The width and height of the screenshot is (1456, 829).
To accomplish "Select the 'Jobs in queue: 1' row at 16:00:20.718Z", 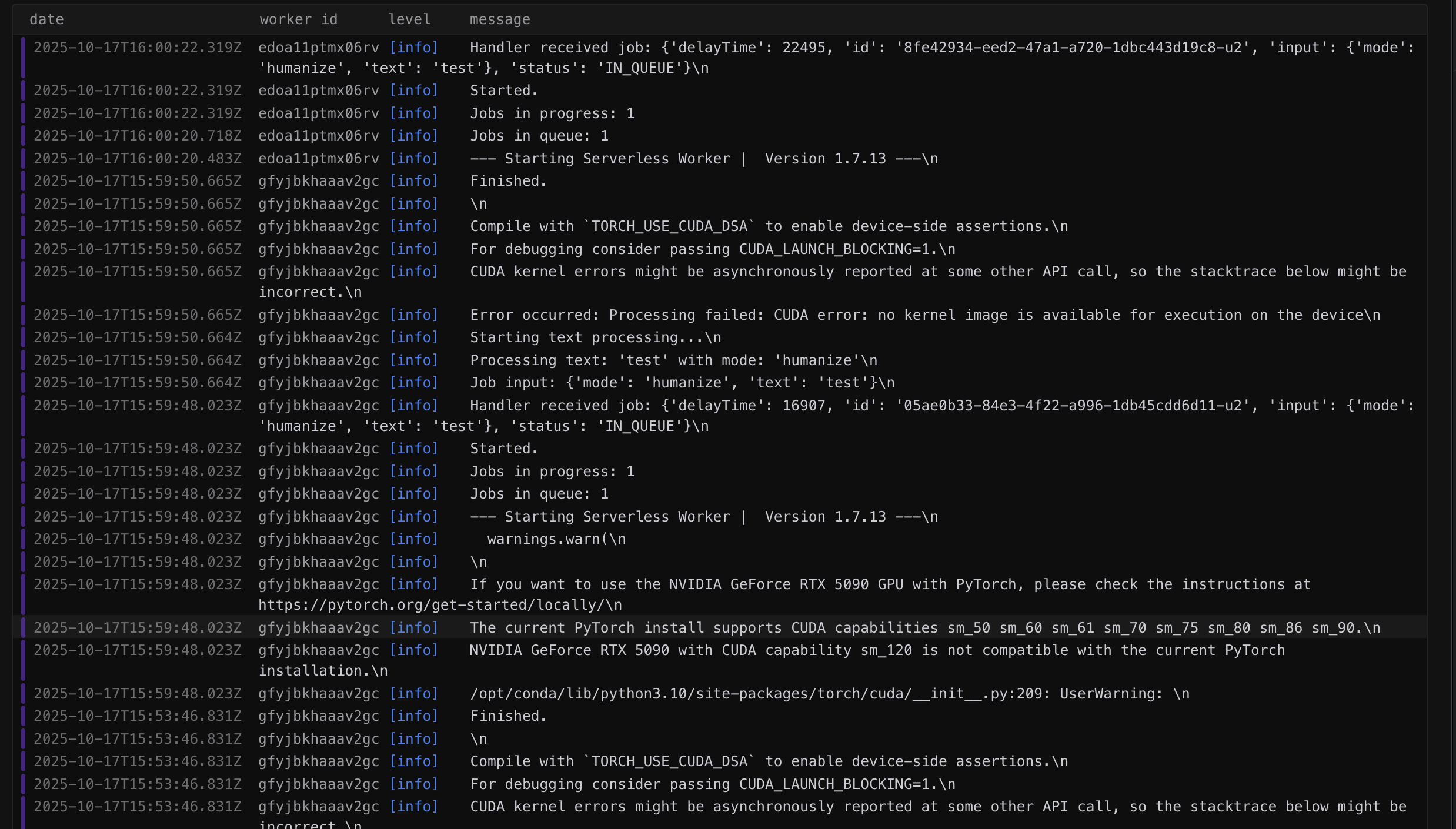I will [x=539, y=136].
